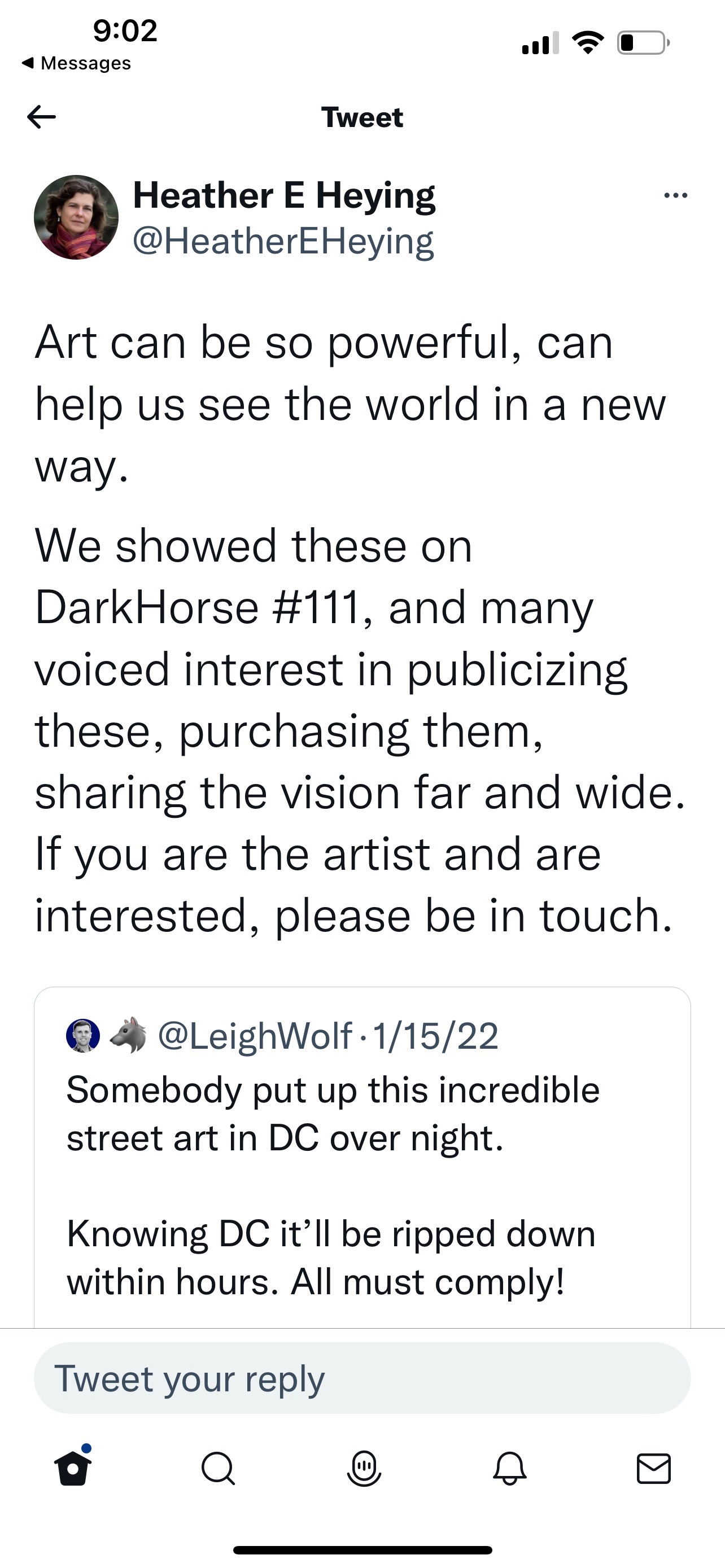Tap the Tweet your reply field
The image size is (725, 1568).
pos(362,1378)
